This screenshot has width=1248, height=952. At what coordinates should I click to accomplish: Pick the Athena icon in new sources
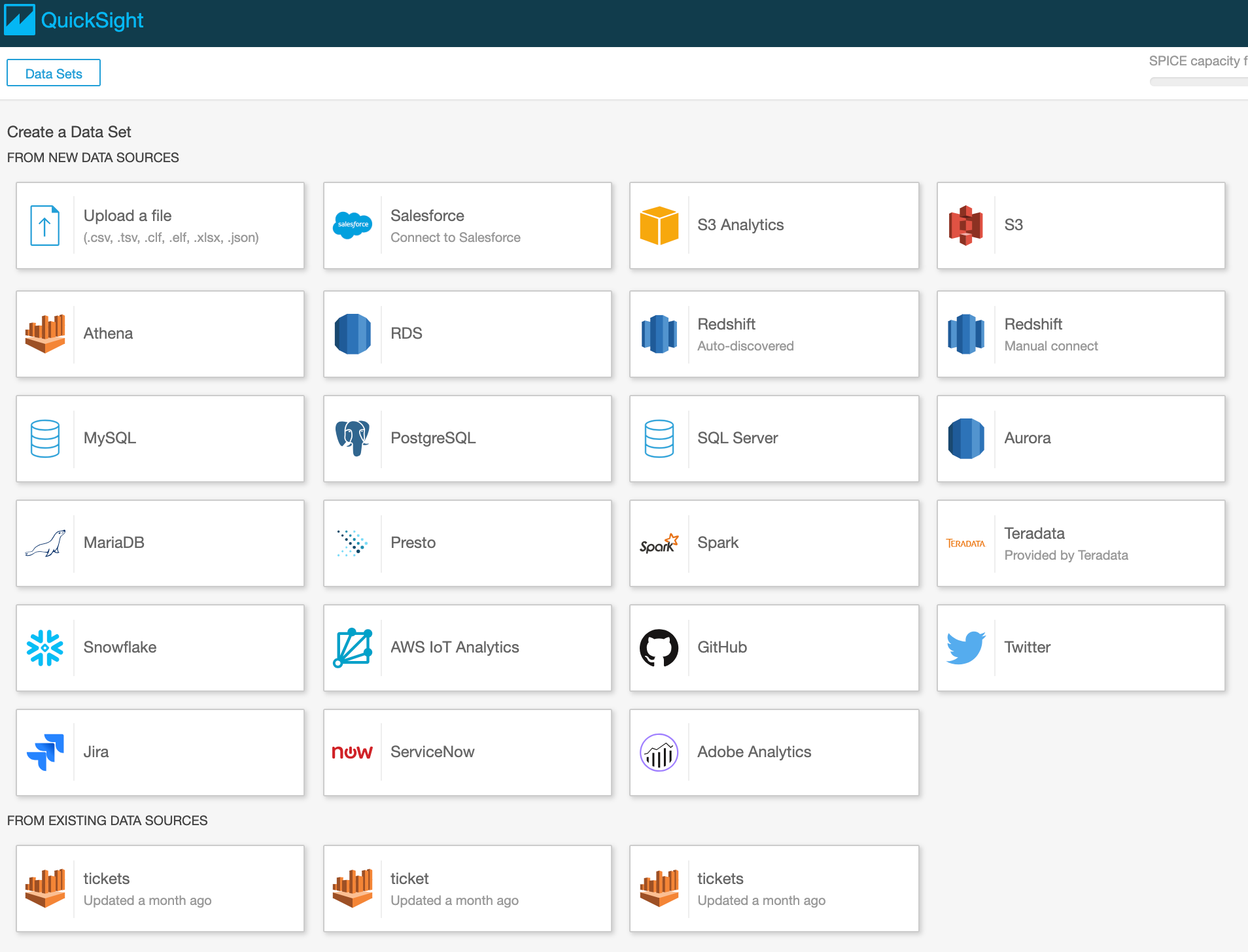(45, 333)
